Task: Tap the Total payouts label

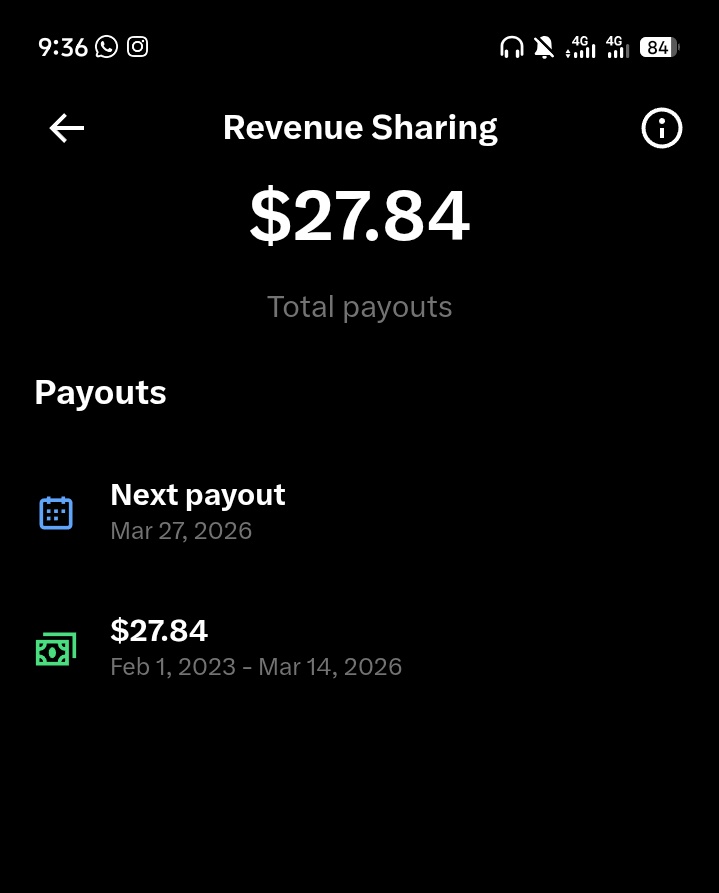Action: 360,308
